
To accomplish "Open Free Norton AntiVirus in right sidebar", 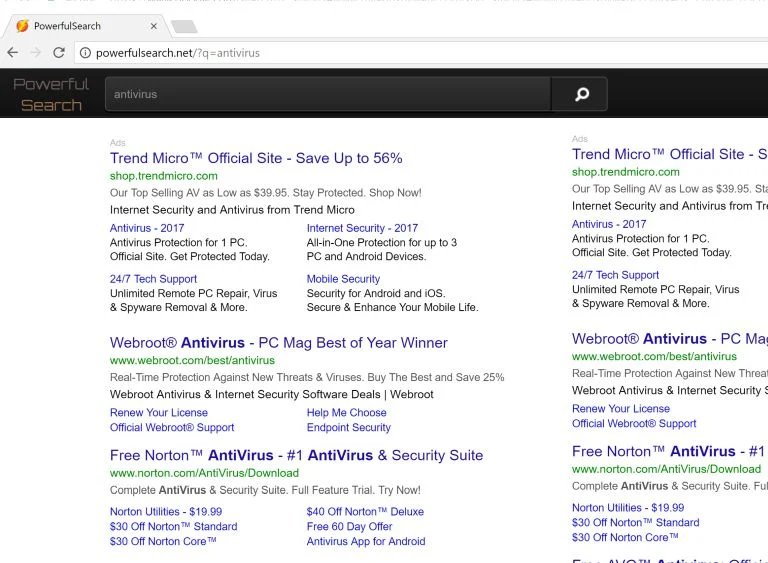I will (670, 451).
